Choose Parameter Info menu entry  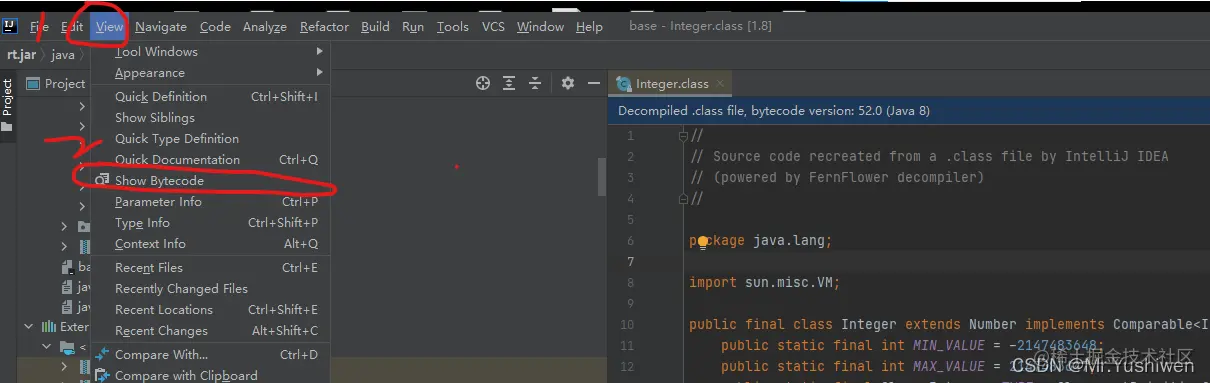[x=210, y=202]
